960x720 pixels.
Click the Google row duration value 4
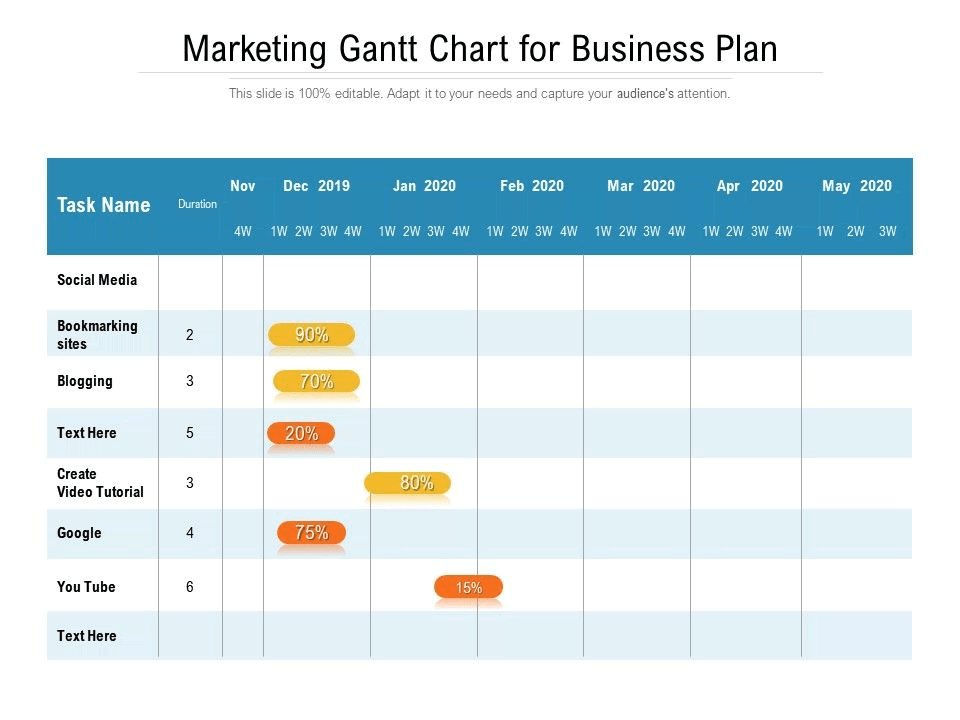190,533
